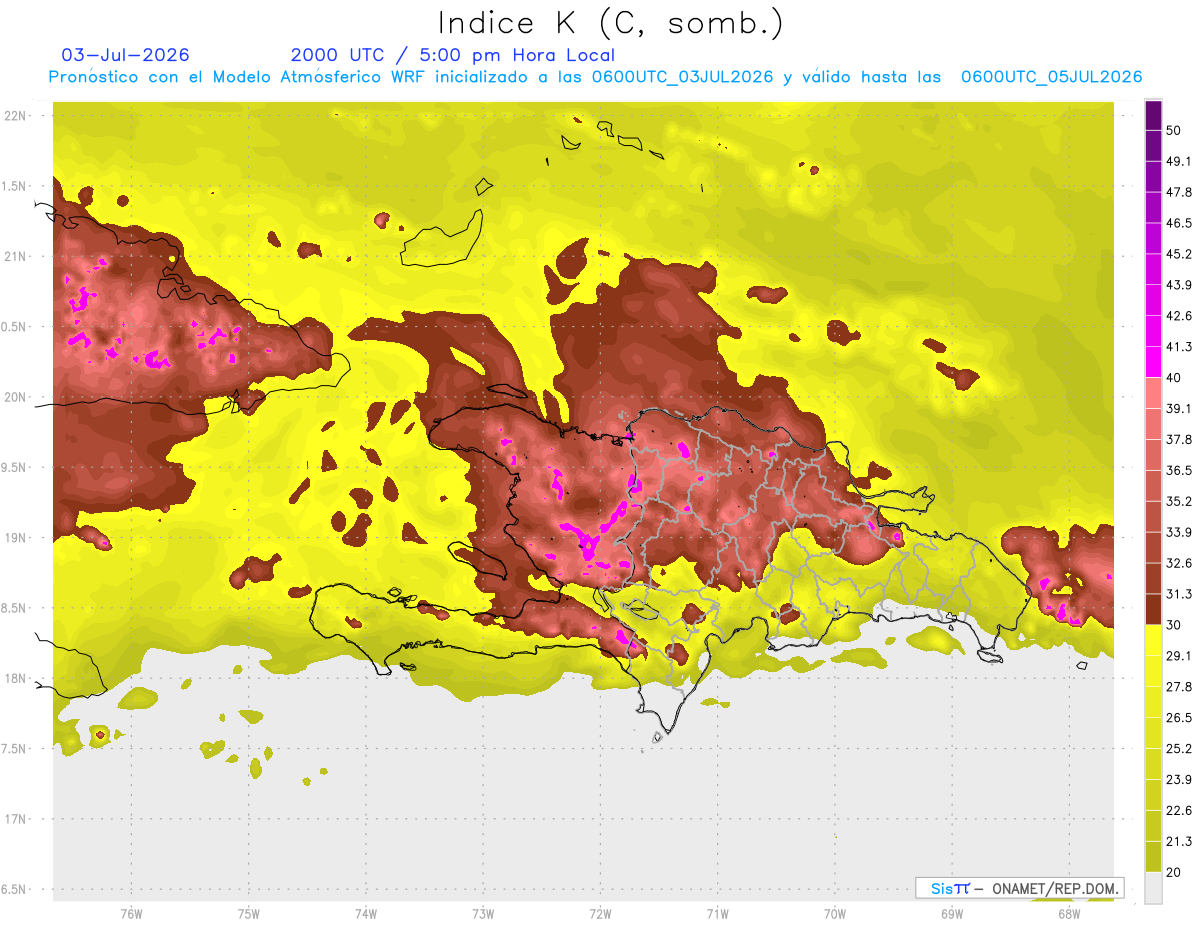Click the colorbar label "49.1"

(x=1179, y=162)
